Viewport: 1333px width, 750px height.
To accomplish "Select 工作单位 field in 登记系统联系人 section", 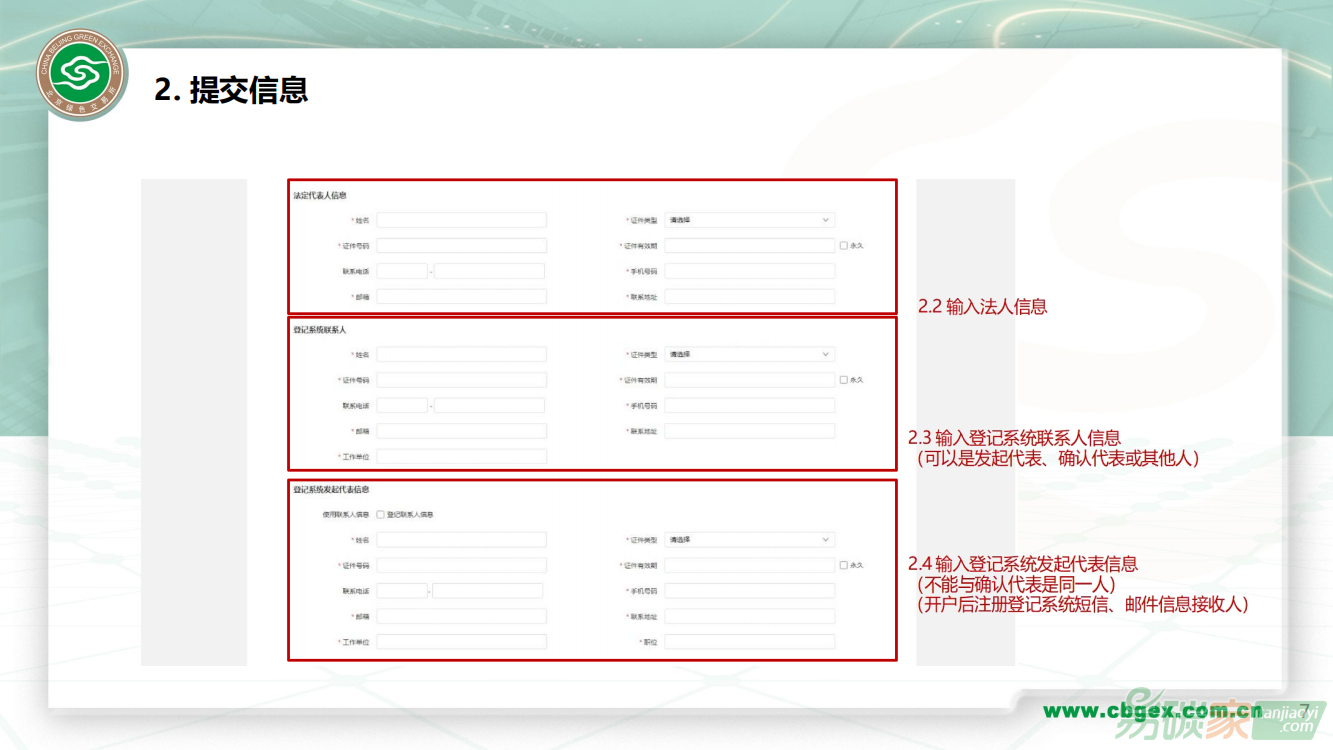I will 461,457.
